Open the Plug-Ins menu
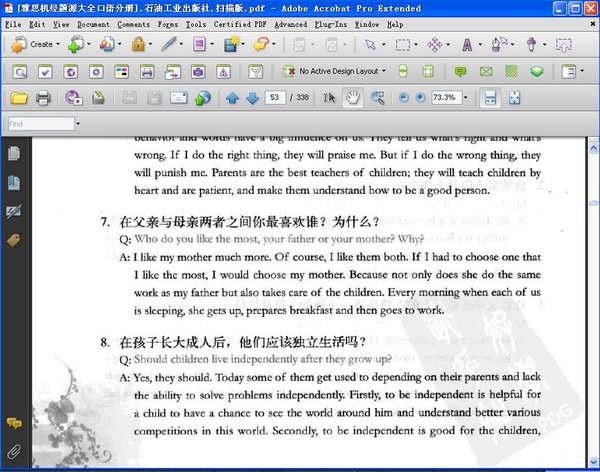This screenshot has height=472, width=600. [x=331, y=24]
